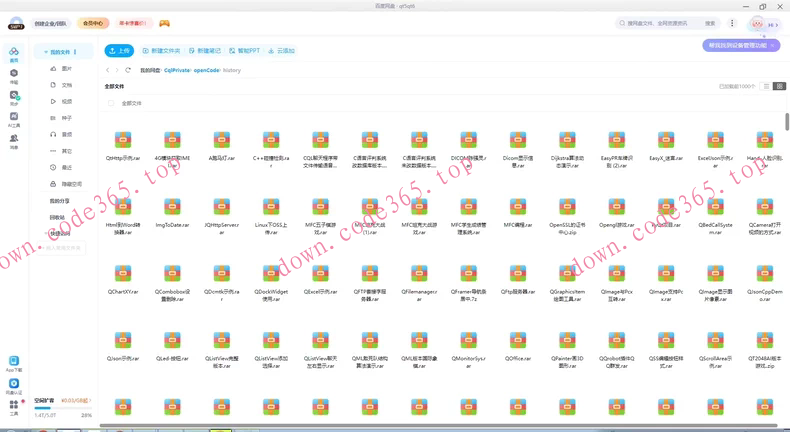790x432 pixels.
Task: Switch to list view layout
Action: tap(767, 86)
